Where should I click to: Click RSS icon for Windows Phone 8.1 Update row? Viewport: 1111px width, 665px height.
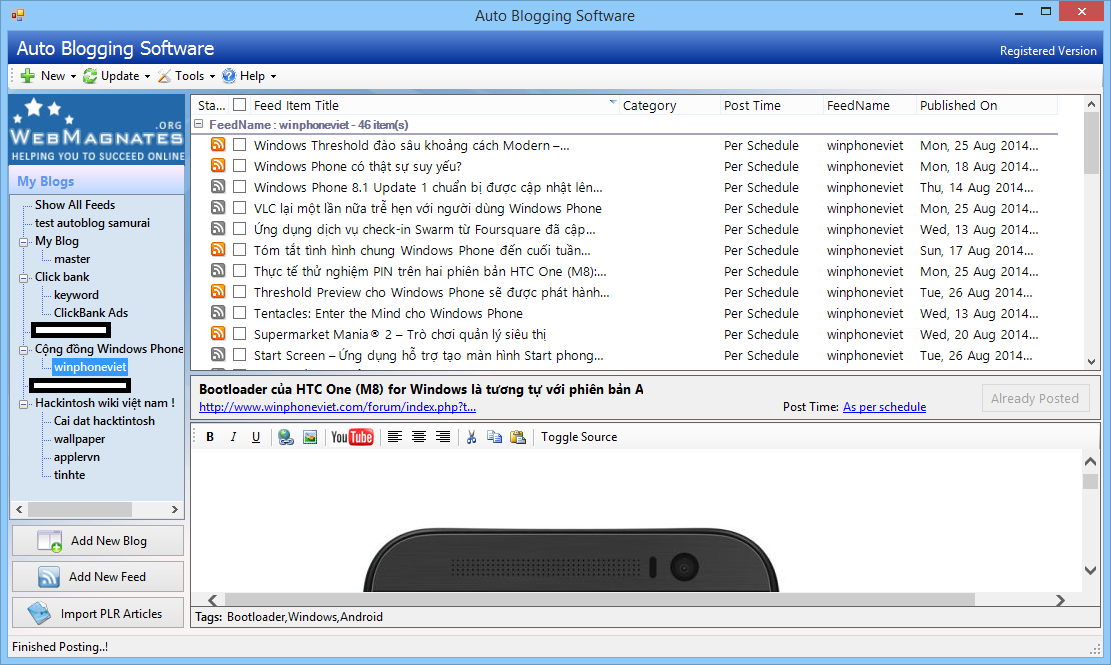pyautogui.click(x=218, y=186)
